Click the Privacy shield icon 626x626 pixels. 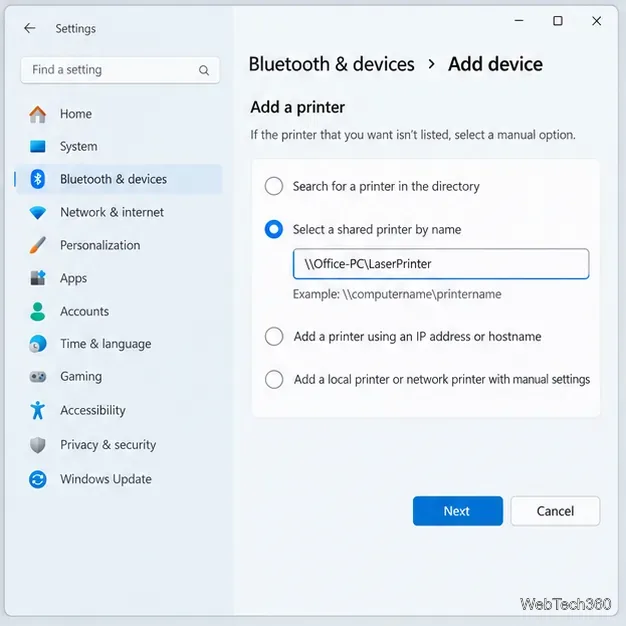tap(38, 445)
